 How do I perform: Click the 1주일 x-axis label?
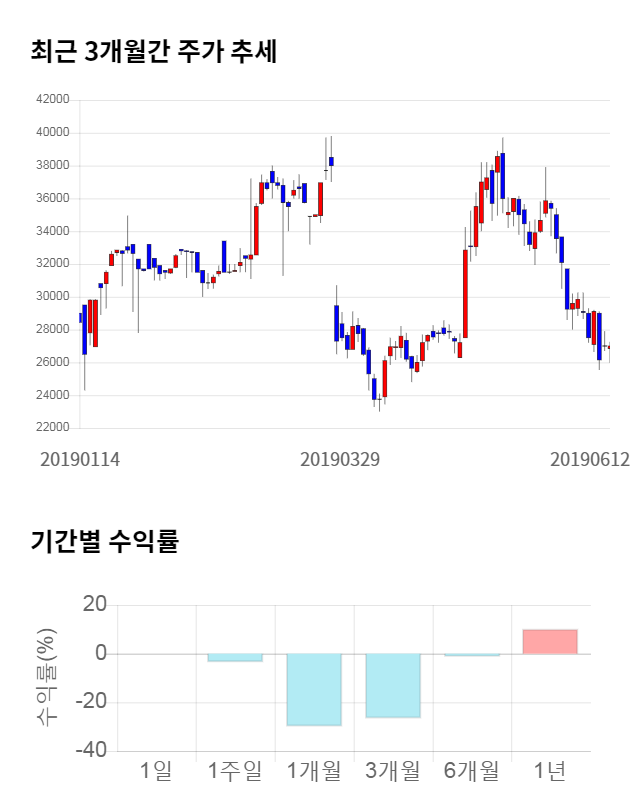pyautogui.click(x=235, y=770)
